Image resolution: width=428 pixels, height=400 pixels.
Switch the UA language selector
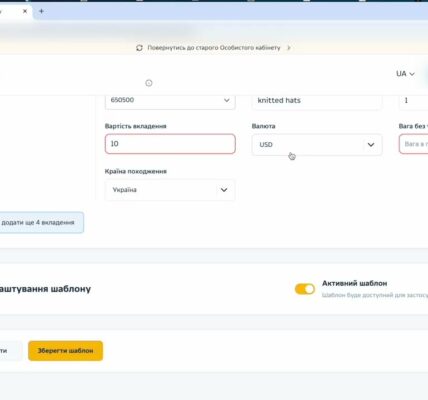click(405, 74)
